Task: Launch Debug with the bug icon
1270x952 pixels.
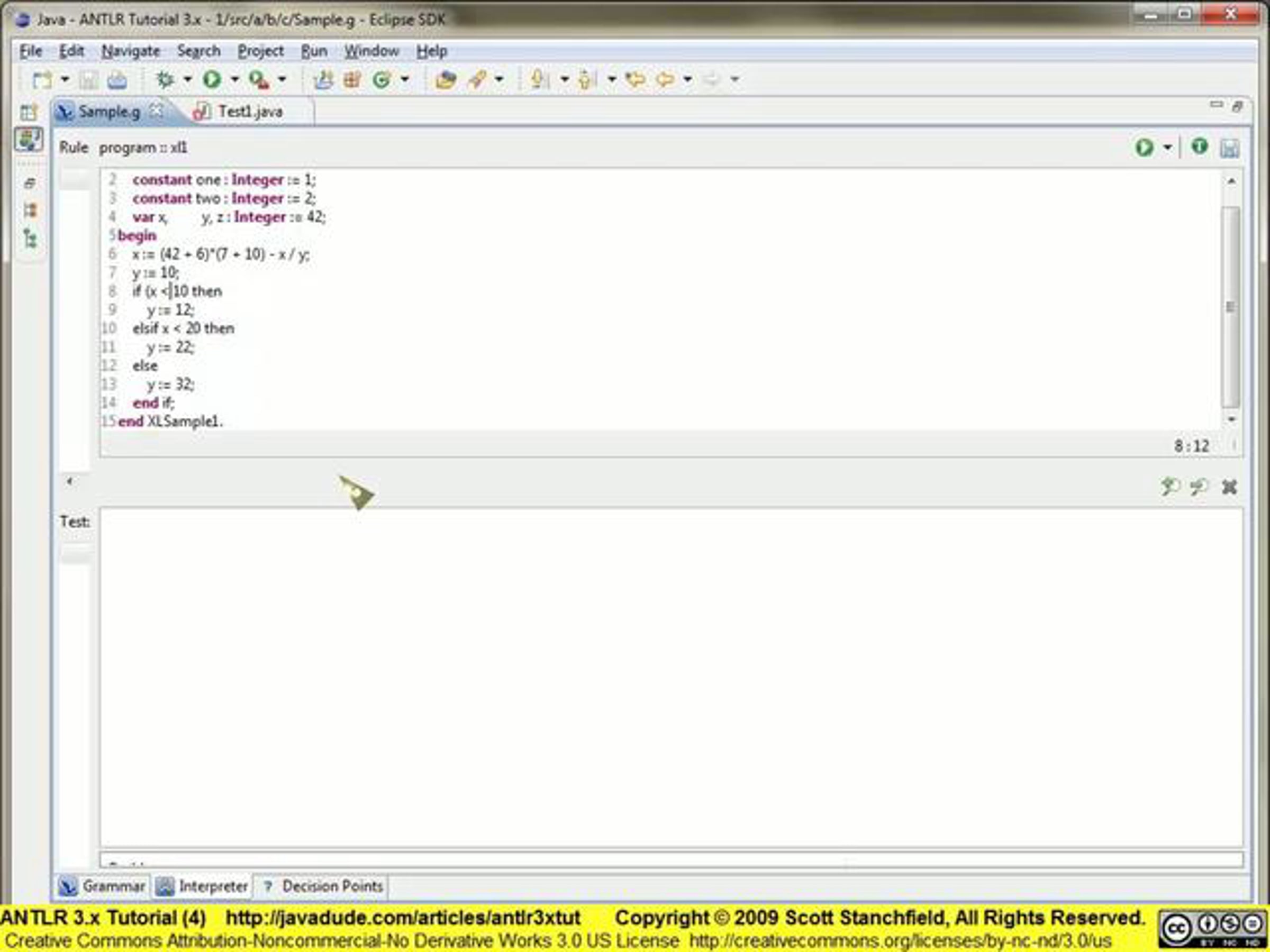Action: 165,79
